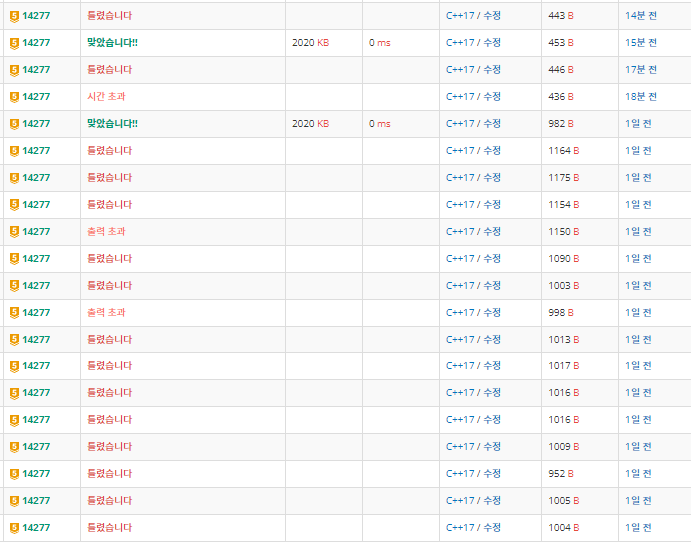Viewport: 691px width, 543px height.
Task: Click 수정 edit link in the 453 B row
Action: tap(492, 43)
